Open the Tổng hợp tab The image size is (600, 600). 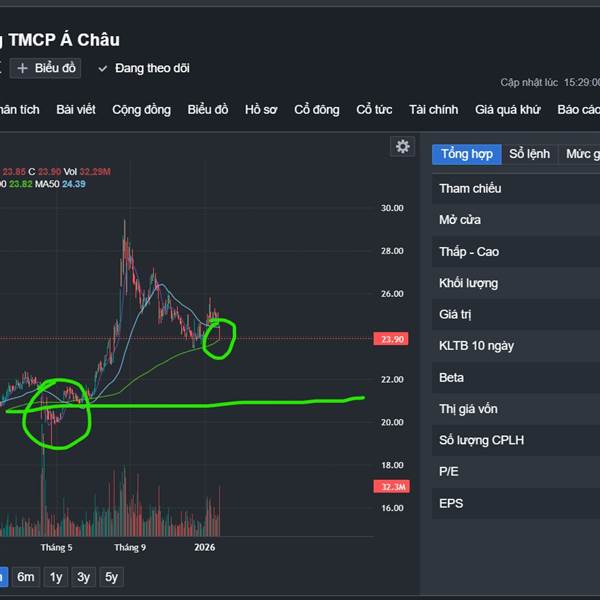pos(467,154)
